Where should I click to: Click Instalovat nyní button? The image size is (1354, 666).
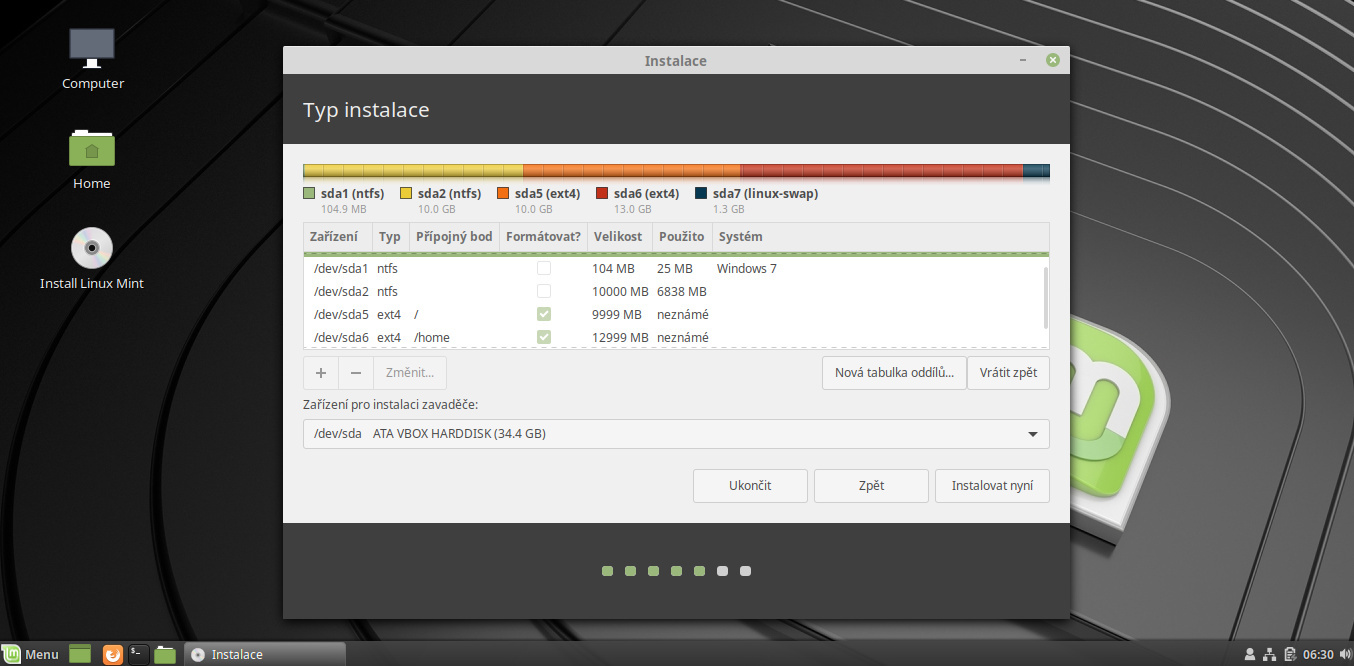(992, 486)
